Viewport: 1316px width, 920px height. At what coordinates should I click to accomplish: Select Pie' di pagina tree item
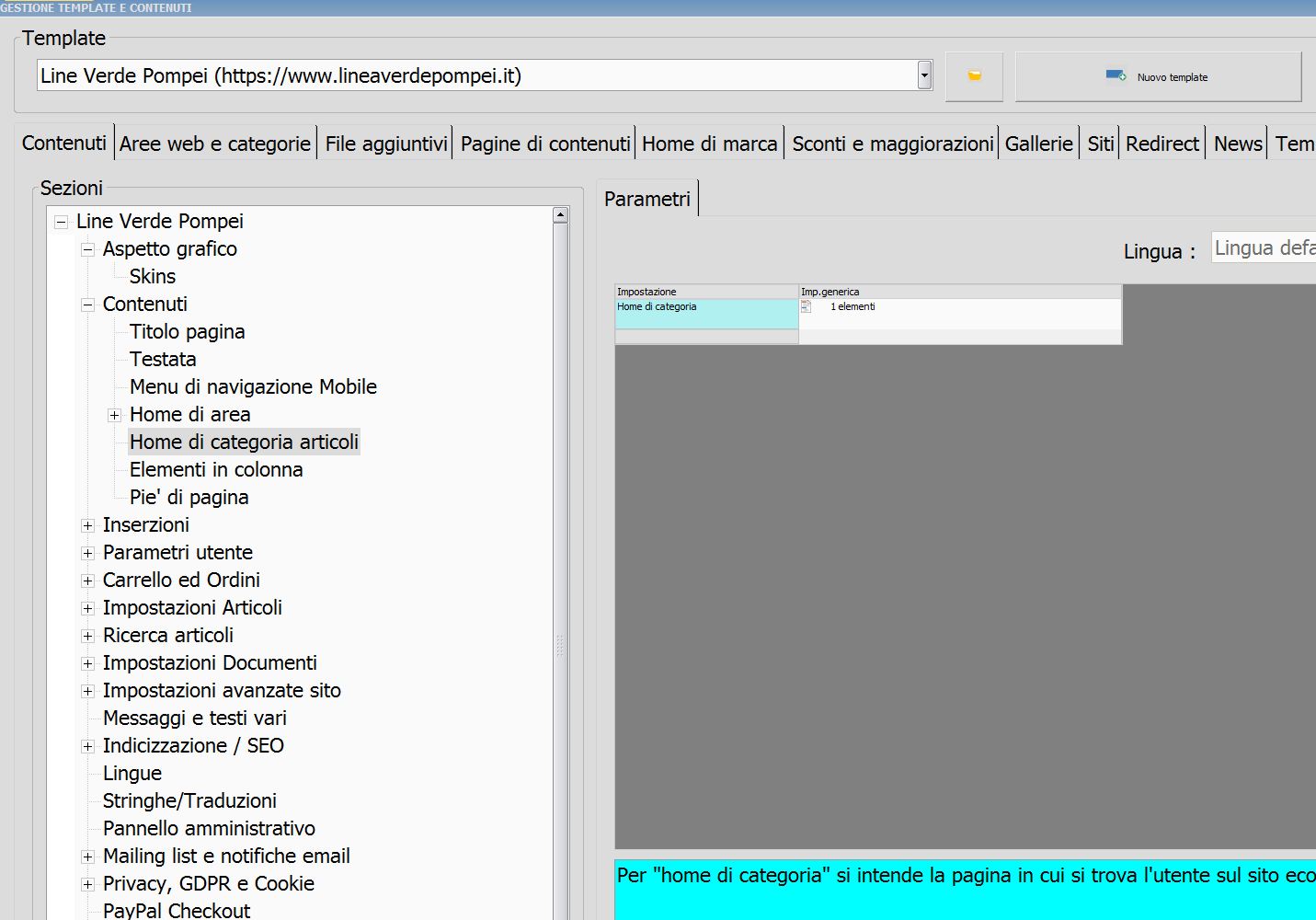pos(189,497)
